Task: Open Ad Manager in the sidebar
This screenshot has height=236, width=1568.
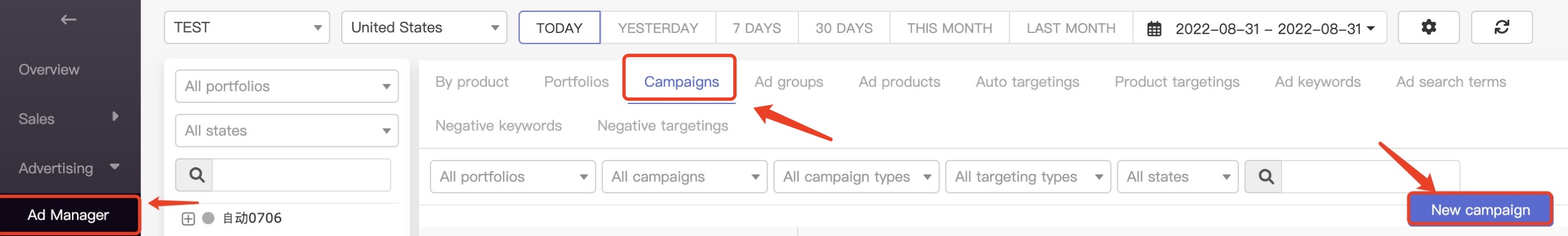Action: point(69,215)
